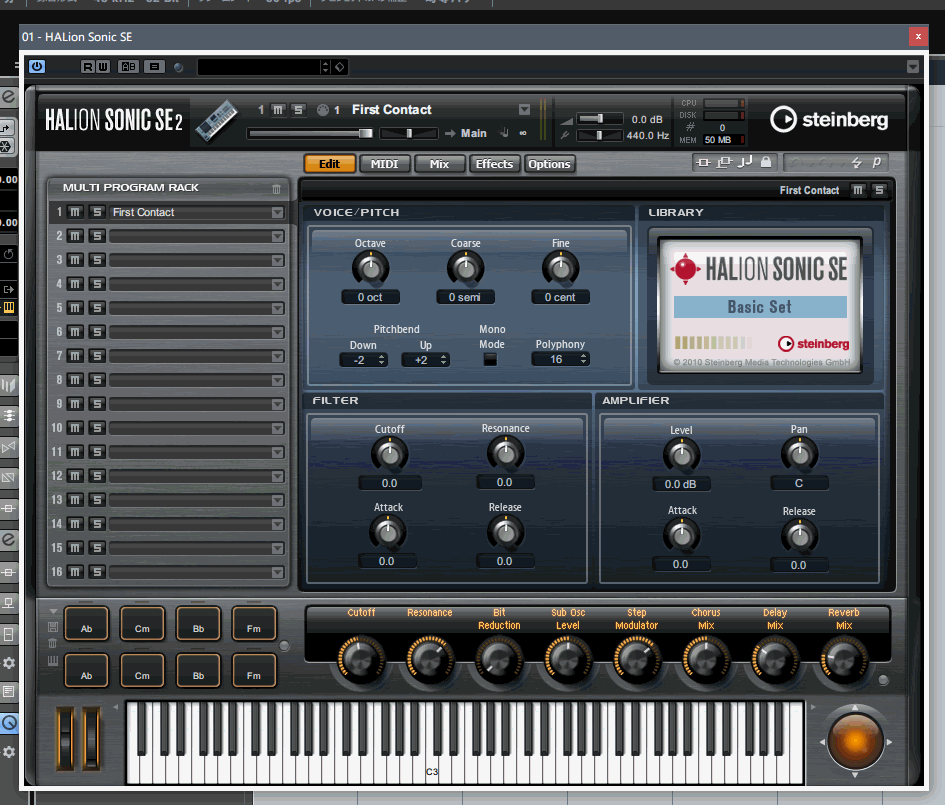Click the two-notes icon in edit toolbar
Screen dimensions: 945x805
coord(746,161)
